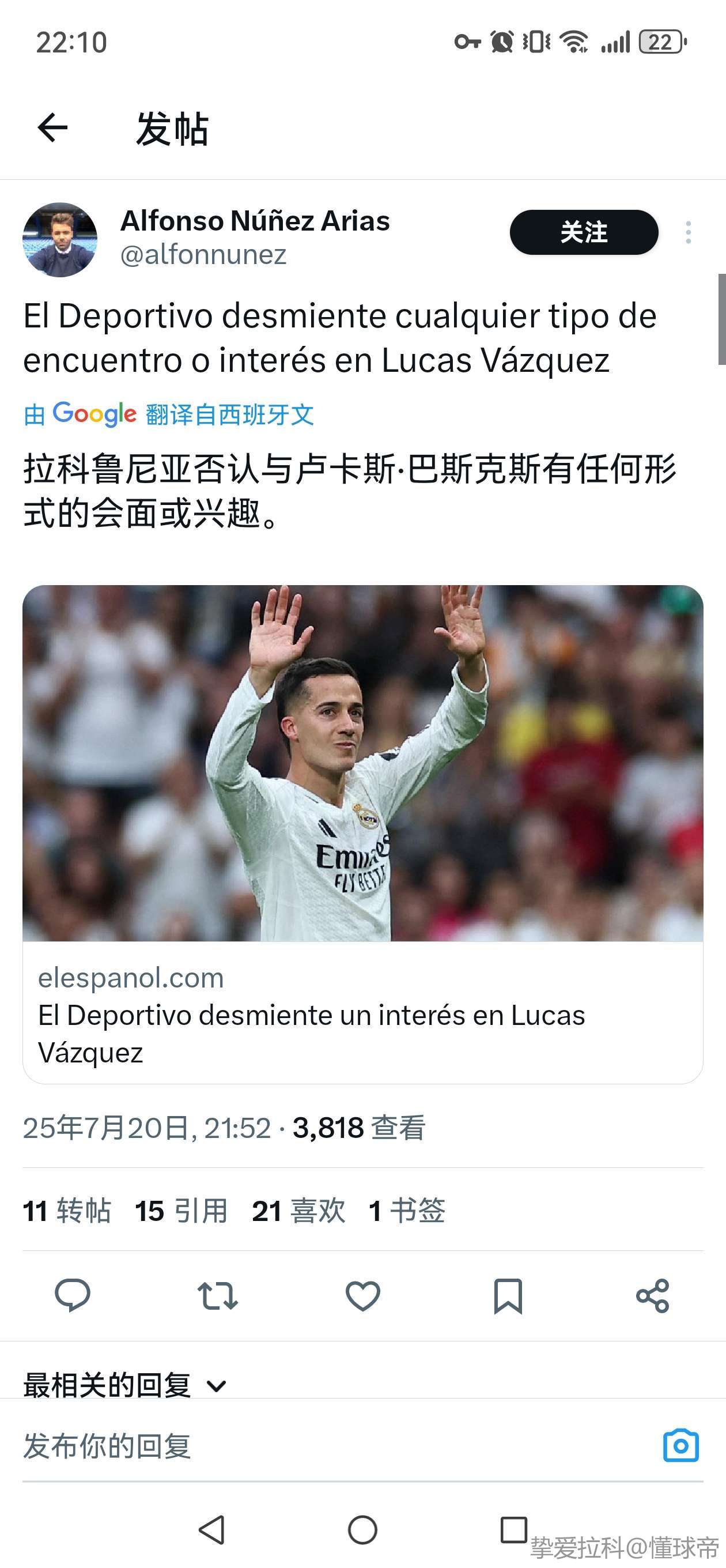The height and width of the screenshot is (1568, 726).
Task: Open camera icon in reply bar
Action: point(681,1445)
